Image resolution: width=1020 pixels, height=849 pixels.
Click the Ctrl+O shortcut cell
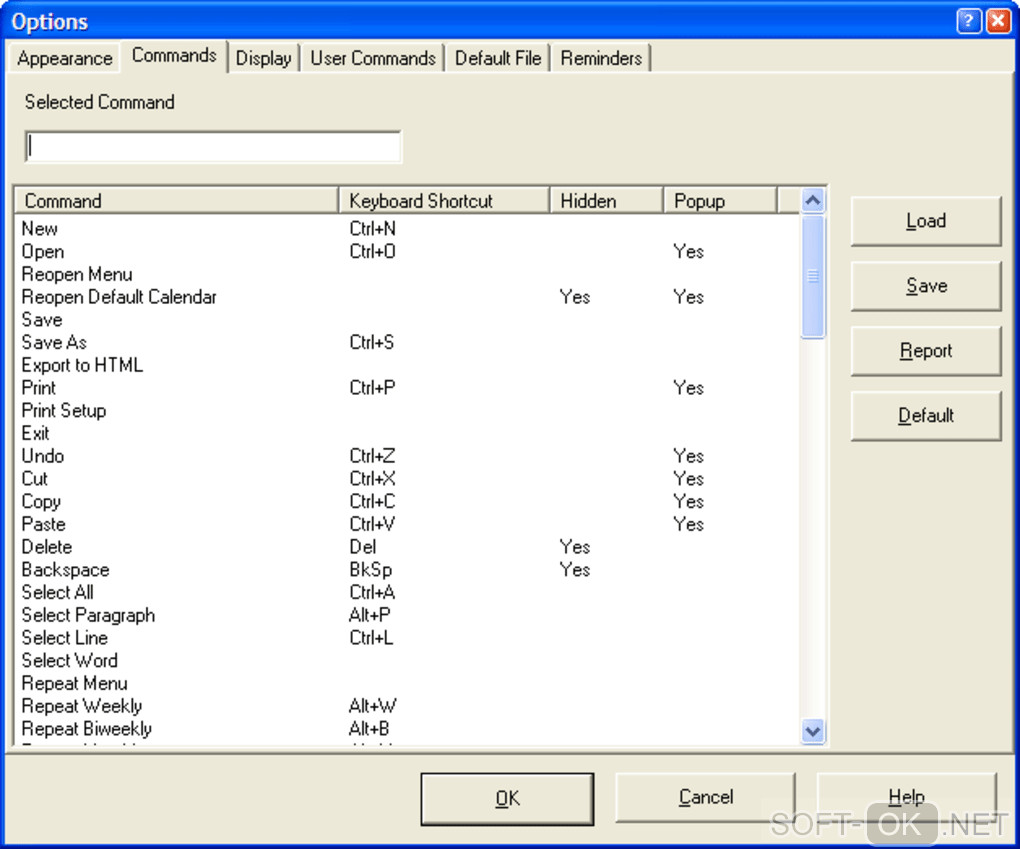(372, 252)
